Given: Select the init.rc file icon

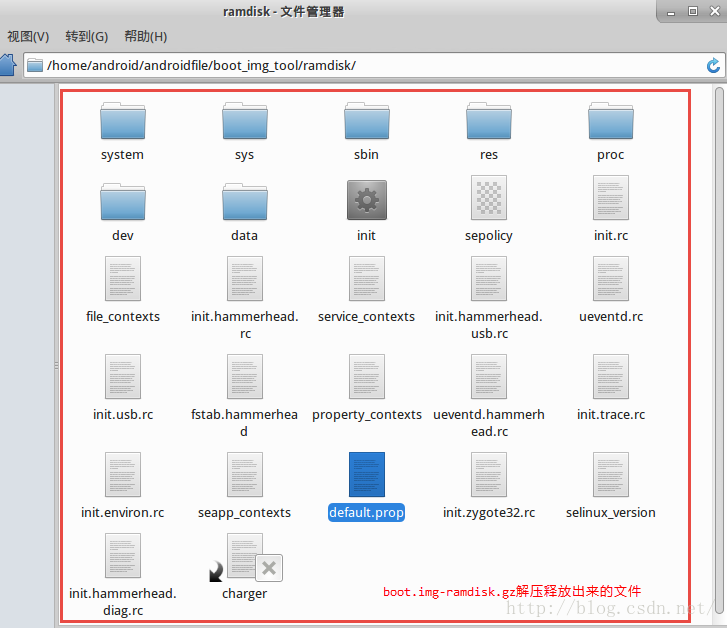Looking at the screenshot, I should 611,198.
